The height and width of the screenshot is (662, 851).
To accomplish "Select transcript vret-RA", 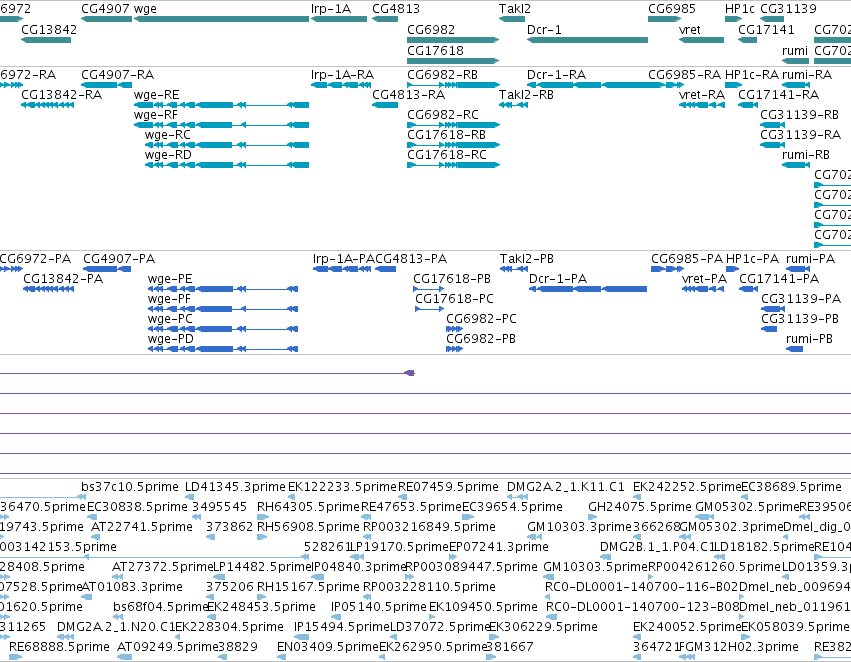I will 702,105.
